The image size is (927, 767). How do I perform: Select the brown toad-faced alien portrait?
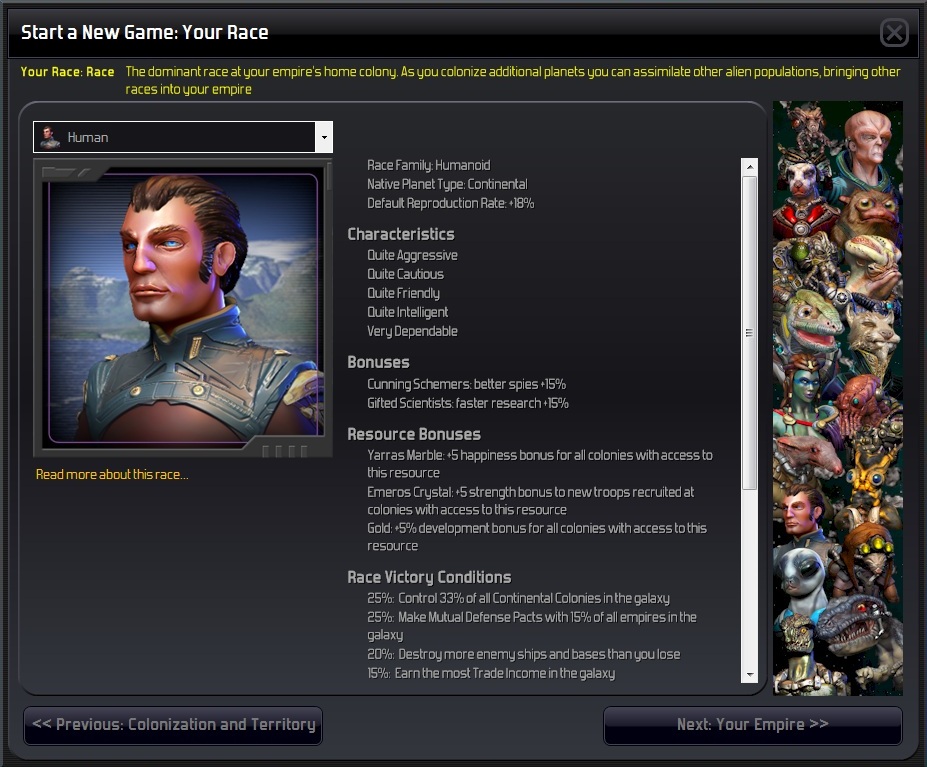click(x=869, y=213)
